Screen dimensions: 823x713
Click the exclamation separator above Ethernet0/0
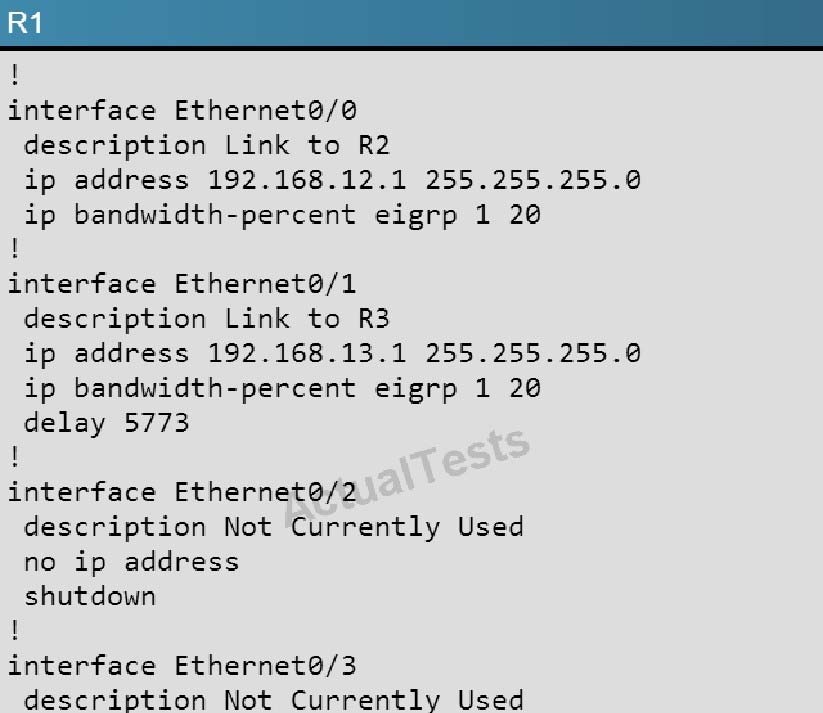click(15, 75)
